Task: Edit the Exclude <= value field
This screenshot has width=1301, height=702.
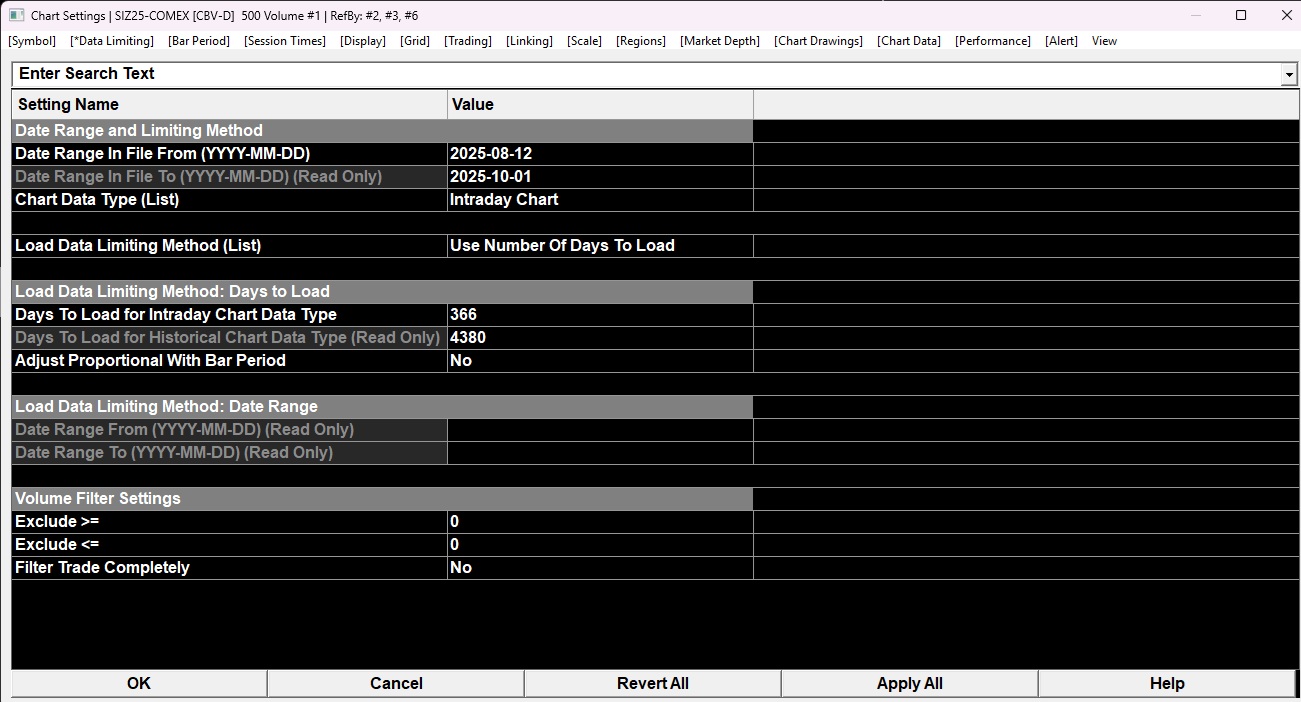Action: [x=600, y=545]
